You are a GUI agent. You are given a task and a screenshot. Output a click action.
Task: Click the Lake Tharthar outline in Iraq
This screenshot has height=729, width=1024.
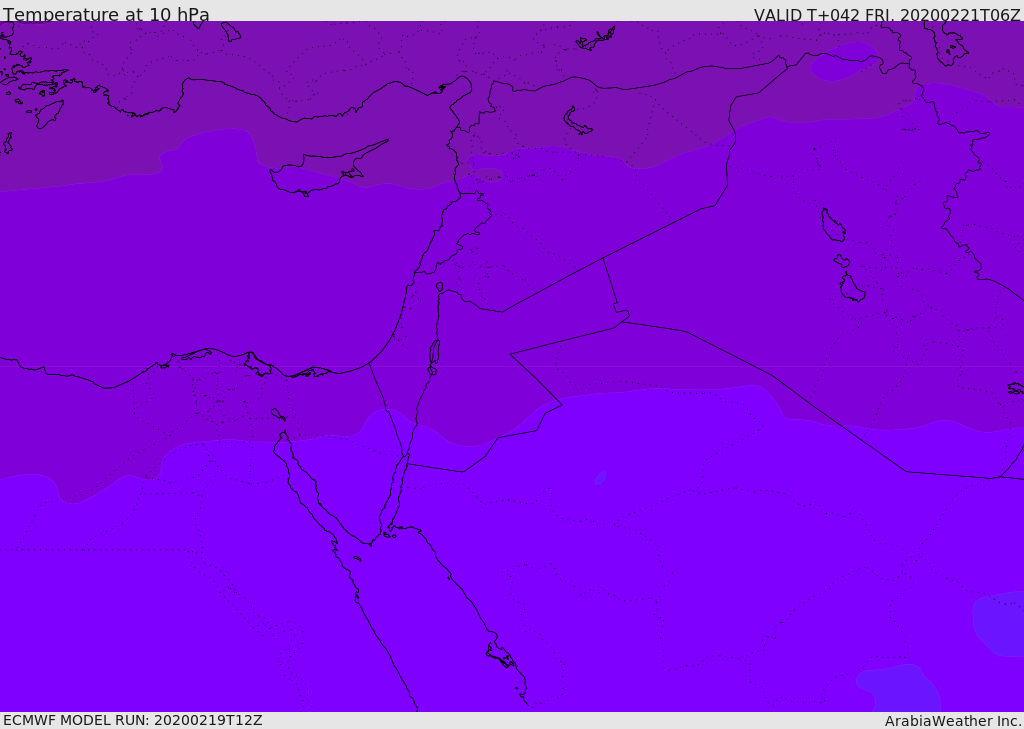832,226
